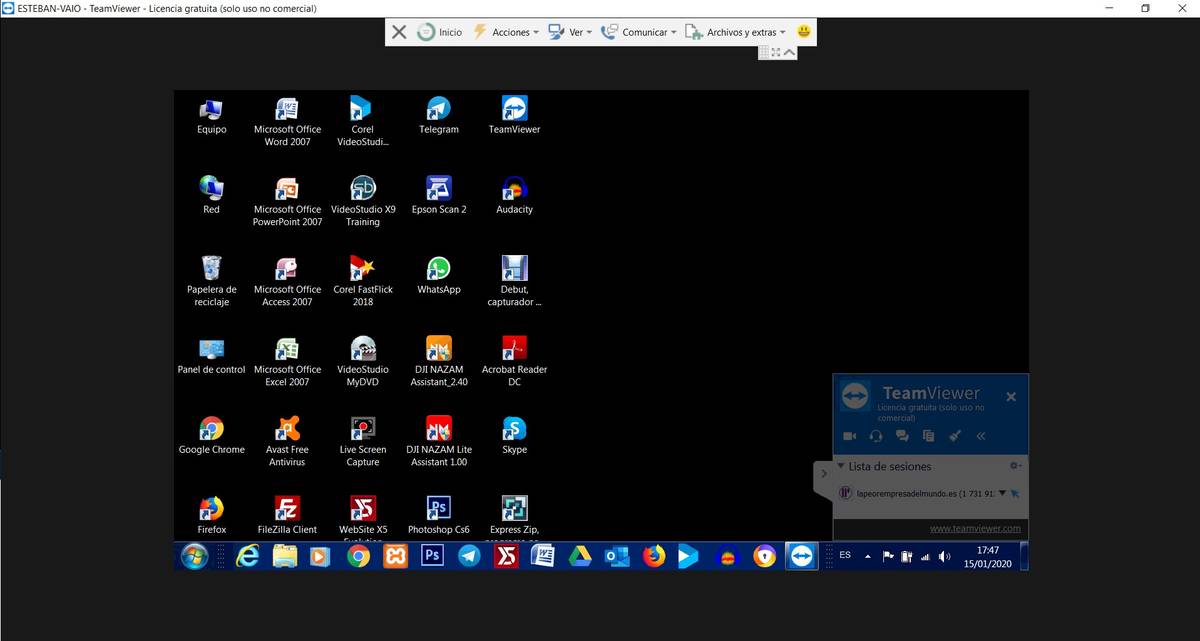Collapse the Lista de sesiones section
Screen dimensions: 1200x641
(841, 466)
